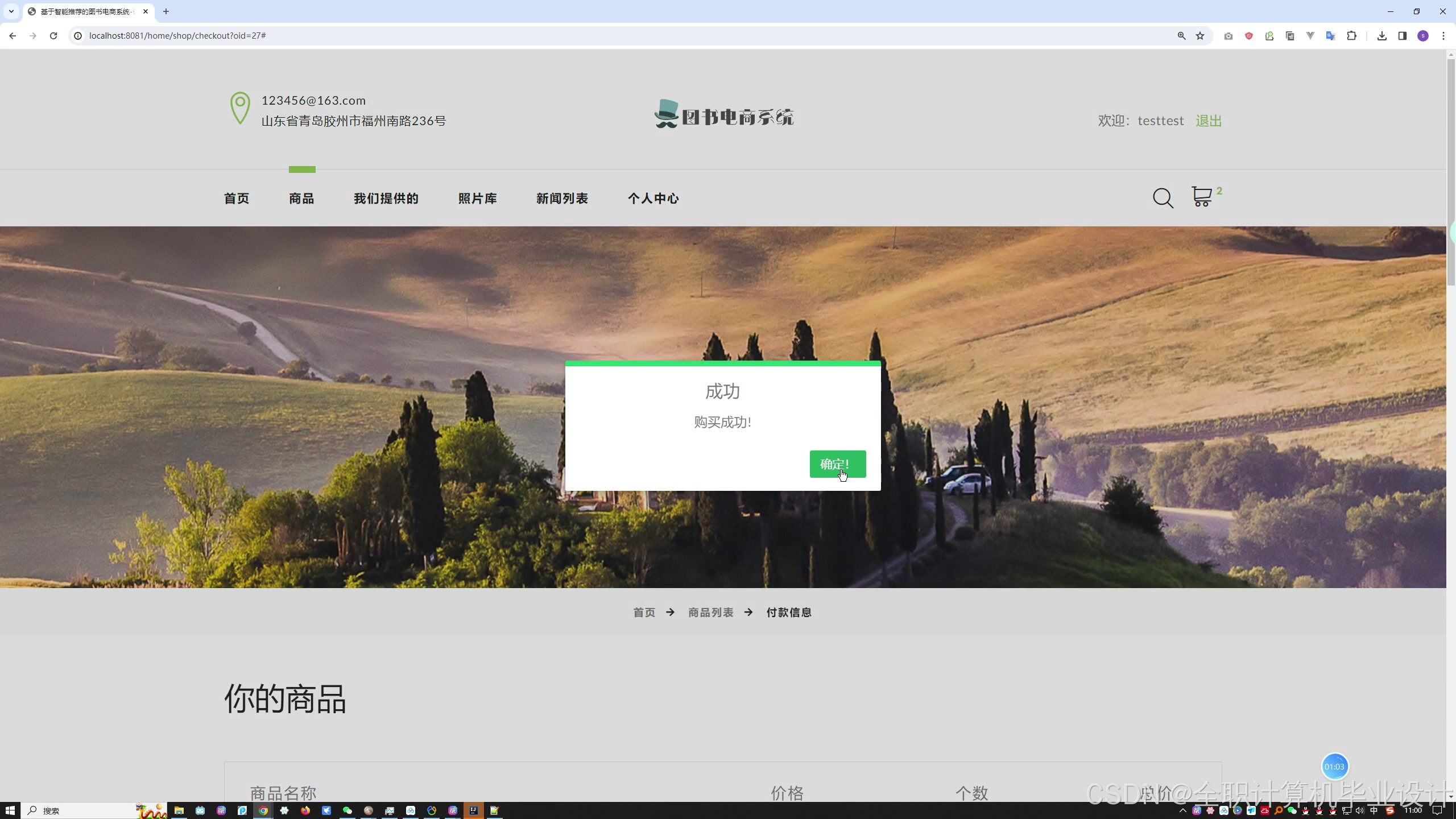Open the tab search dropdown arrow

tap(11, 11)
